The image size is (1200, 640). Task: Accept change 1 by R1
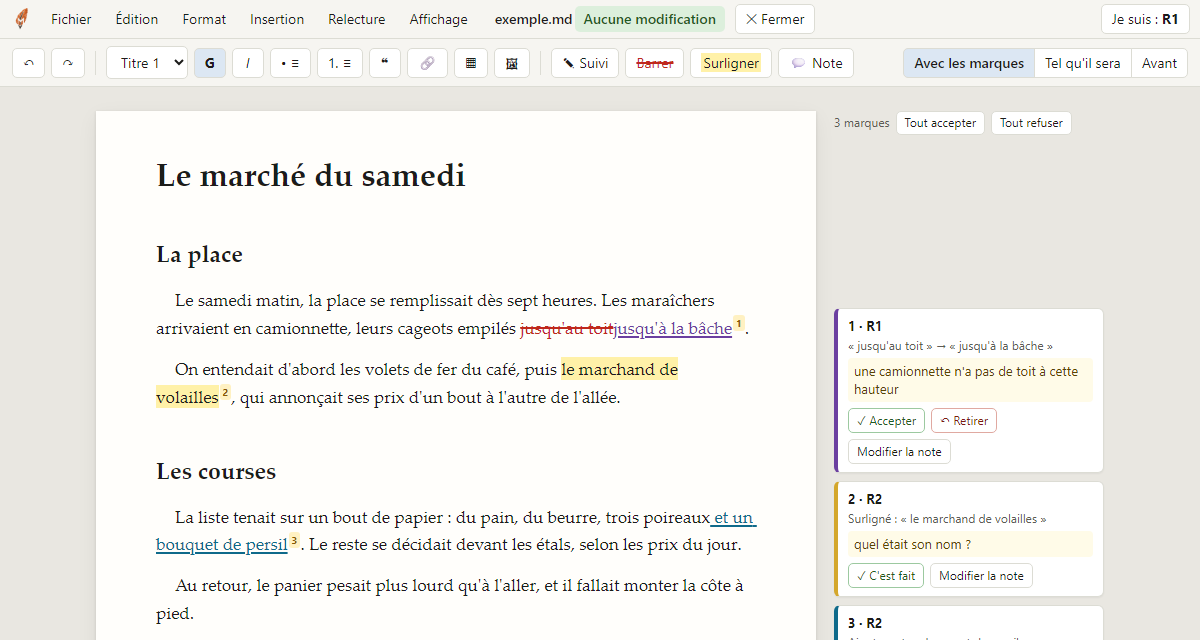click(886, 421)
